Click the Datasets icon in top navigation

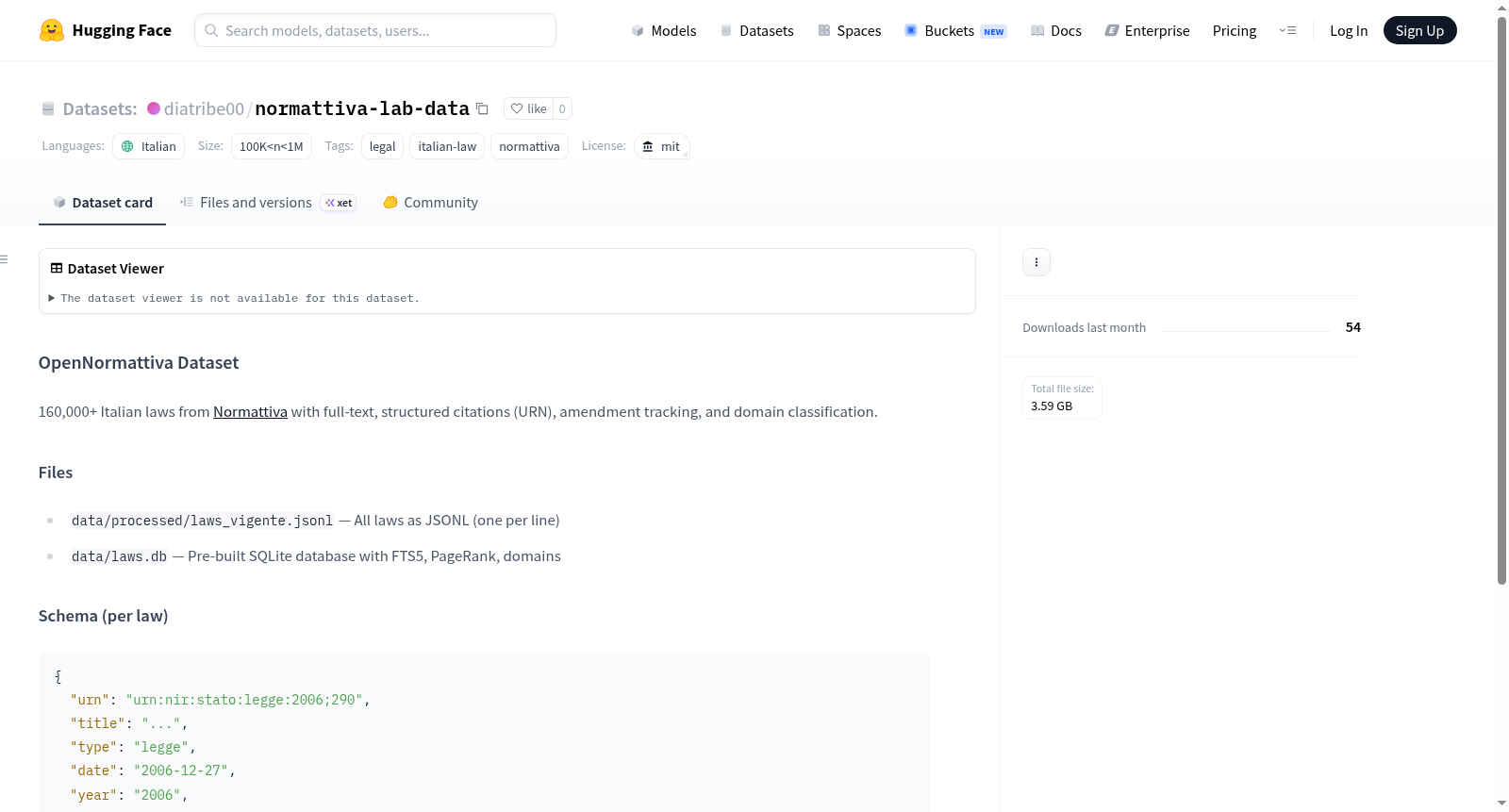click(x=726, y=30)
